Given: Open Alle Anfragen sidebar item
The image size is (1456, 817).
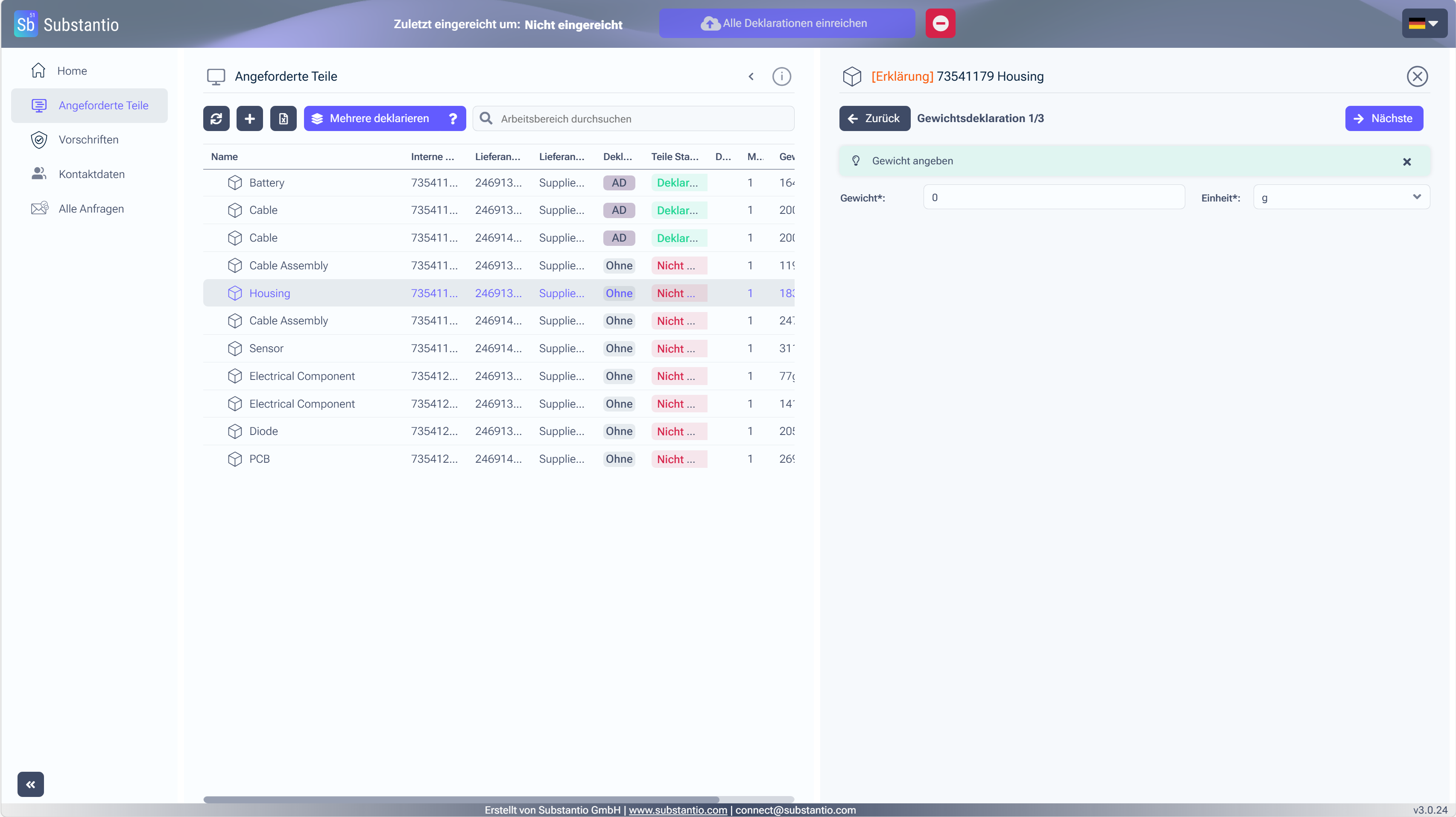Looking at the screenshot, I should pos(89,208).
